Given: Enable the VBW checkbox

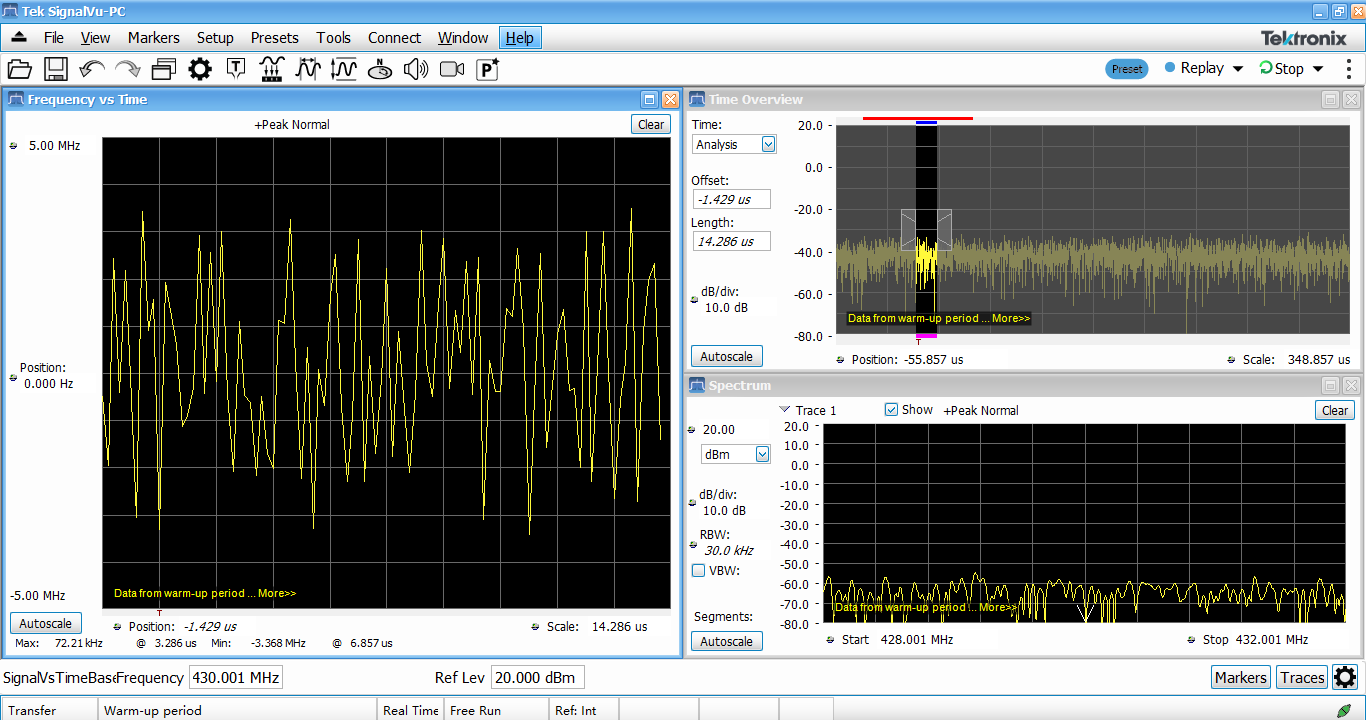Looking at the screenshot, I should (698, 570).
